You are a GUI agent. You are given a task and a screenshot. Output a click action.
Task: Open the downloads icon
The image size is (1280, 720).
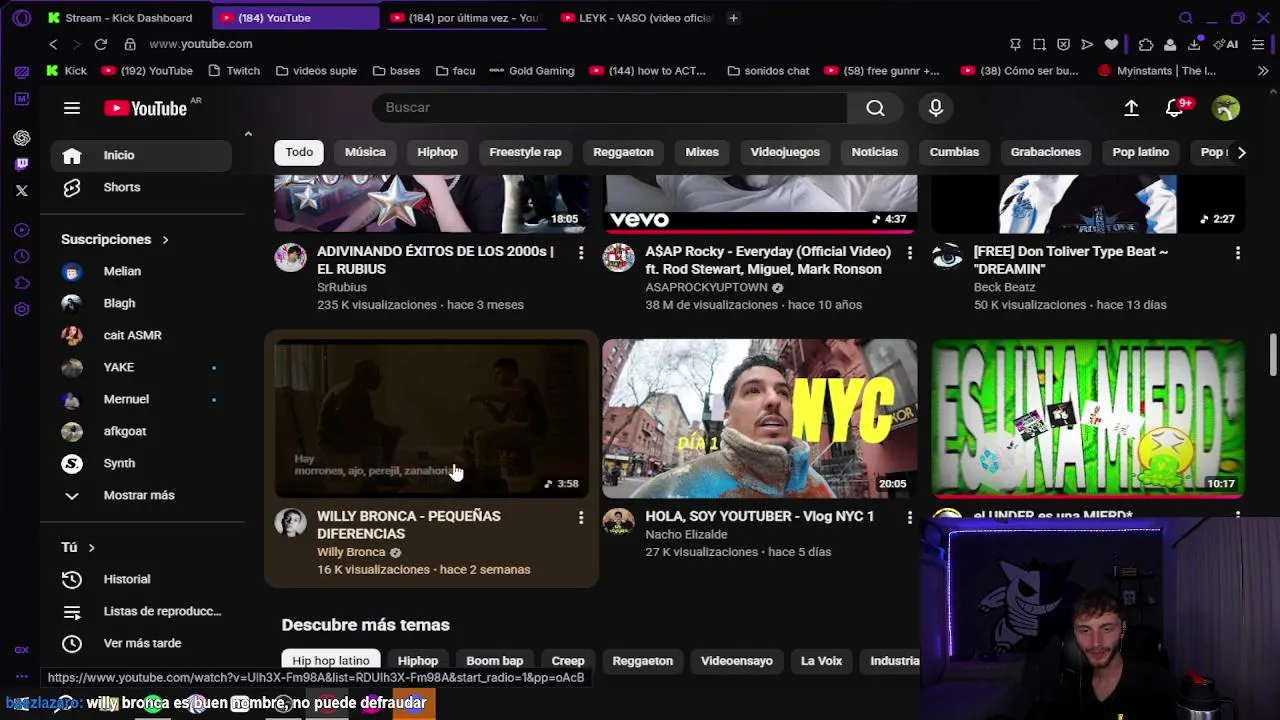coord(1194,44)
